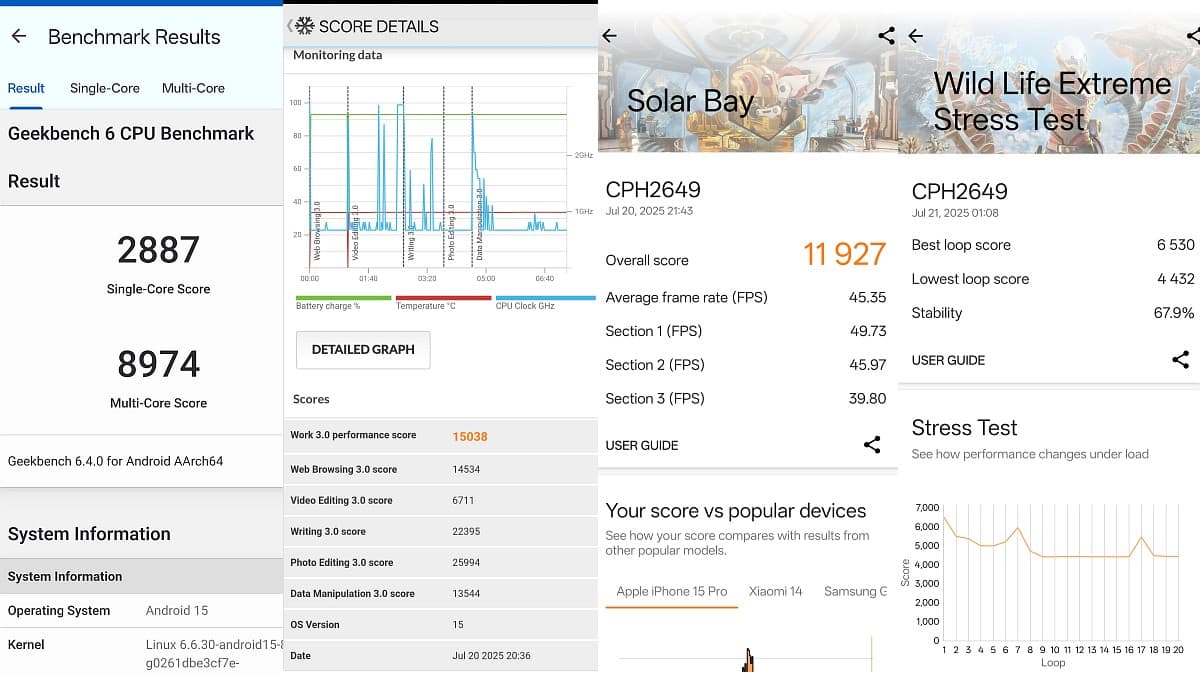Click the 'CPU Clock GHz' legend label
Image resolution: width=1200 pixels, height=675 pixels.
pyautogui.click(x=526, y=306)
